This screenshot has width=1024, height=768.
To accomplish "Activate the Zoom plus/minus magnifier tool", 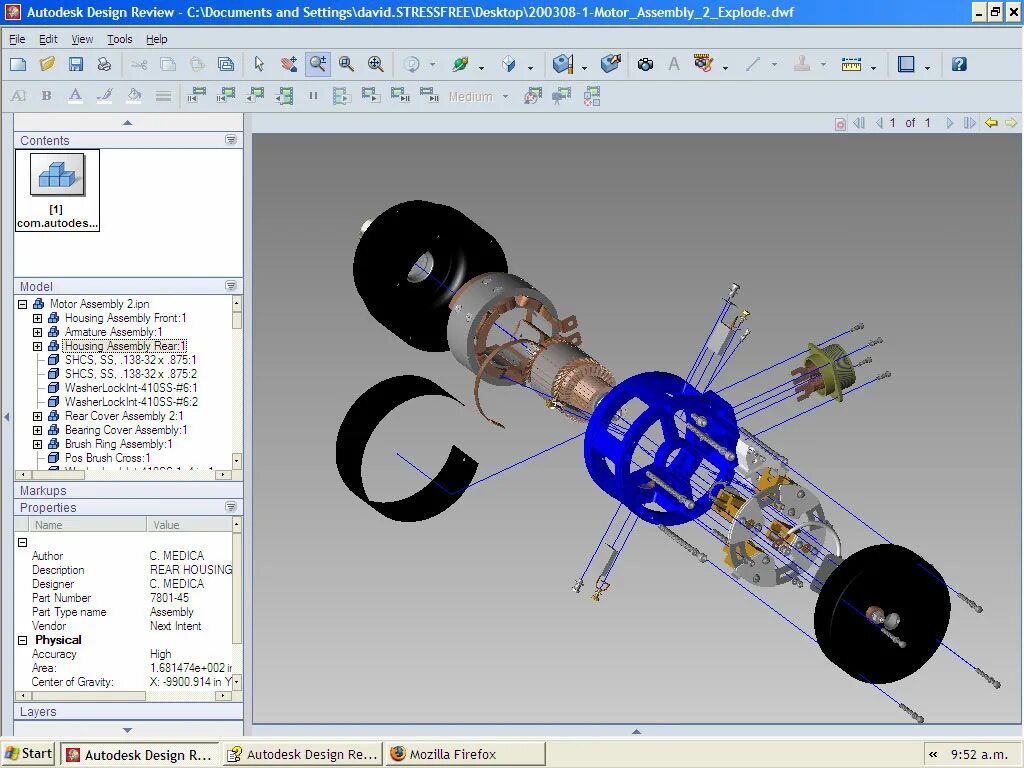I will (x=317, y=64).
